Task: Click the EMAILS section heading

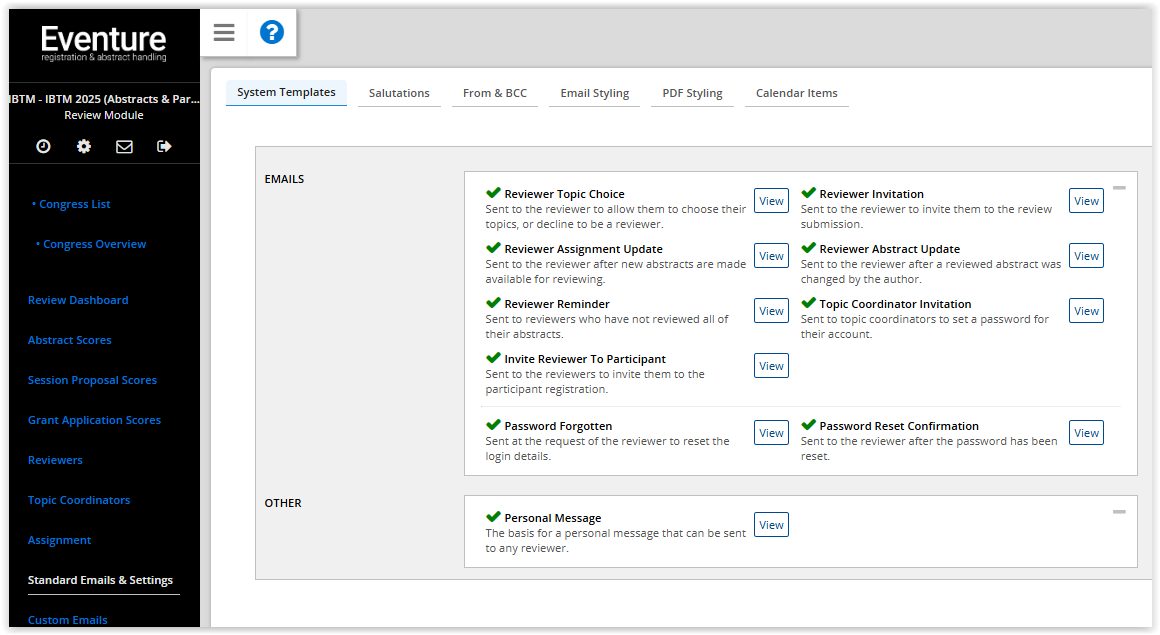Action: [x=284, y=179]
